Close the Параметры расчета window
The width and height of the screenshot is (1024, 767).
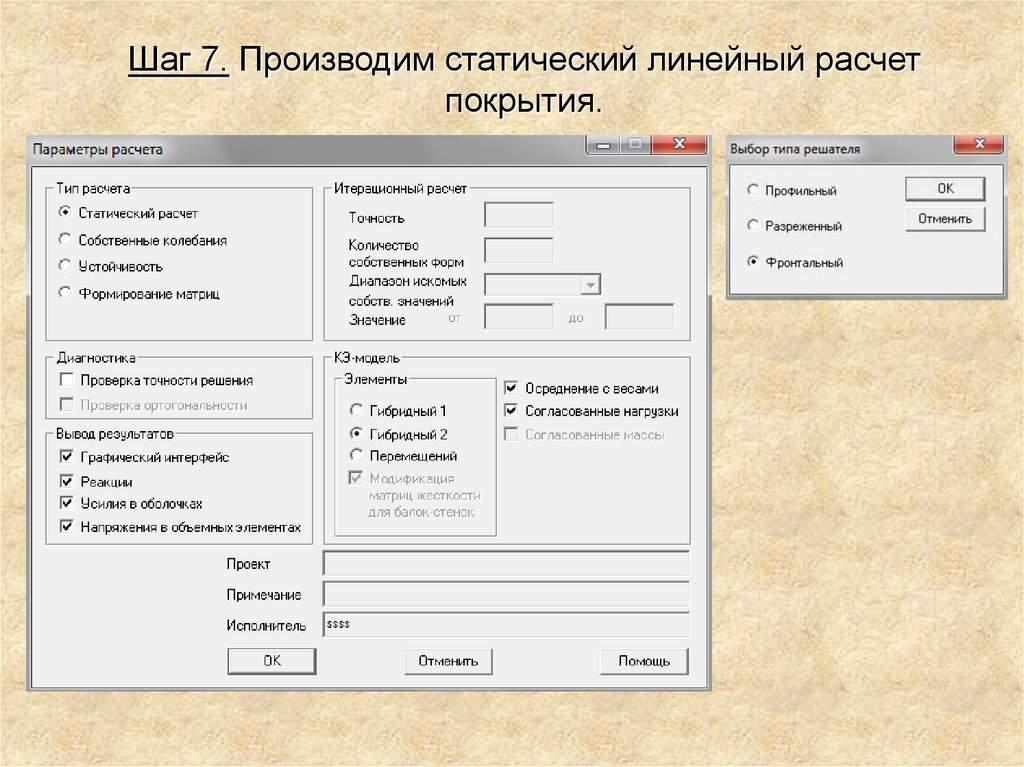pyautogui.click(x=679, y=144)
